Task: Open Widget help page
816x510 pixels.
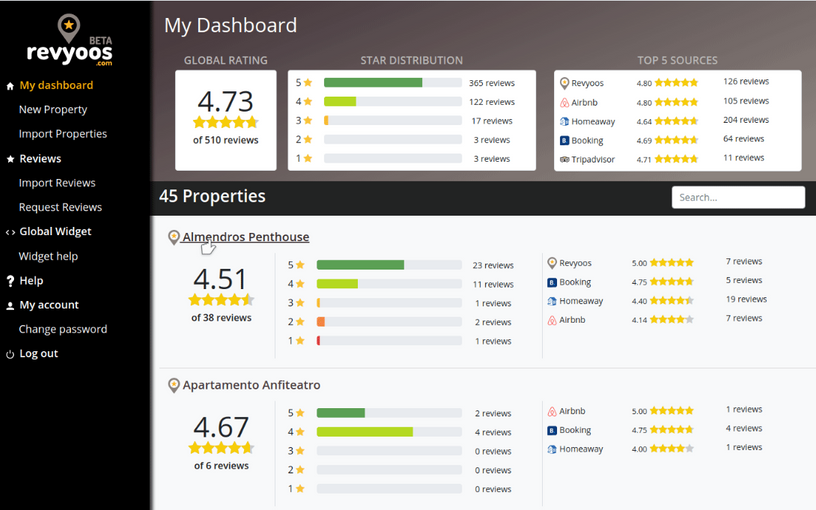Action: [x=48, y=257]
